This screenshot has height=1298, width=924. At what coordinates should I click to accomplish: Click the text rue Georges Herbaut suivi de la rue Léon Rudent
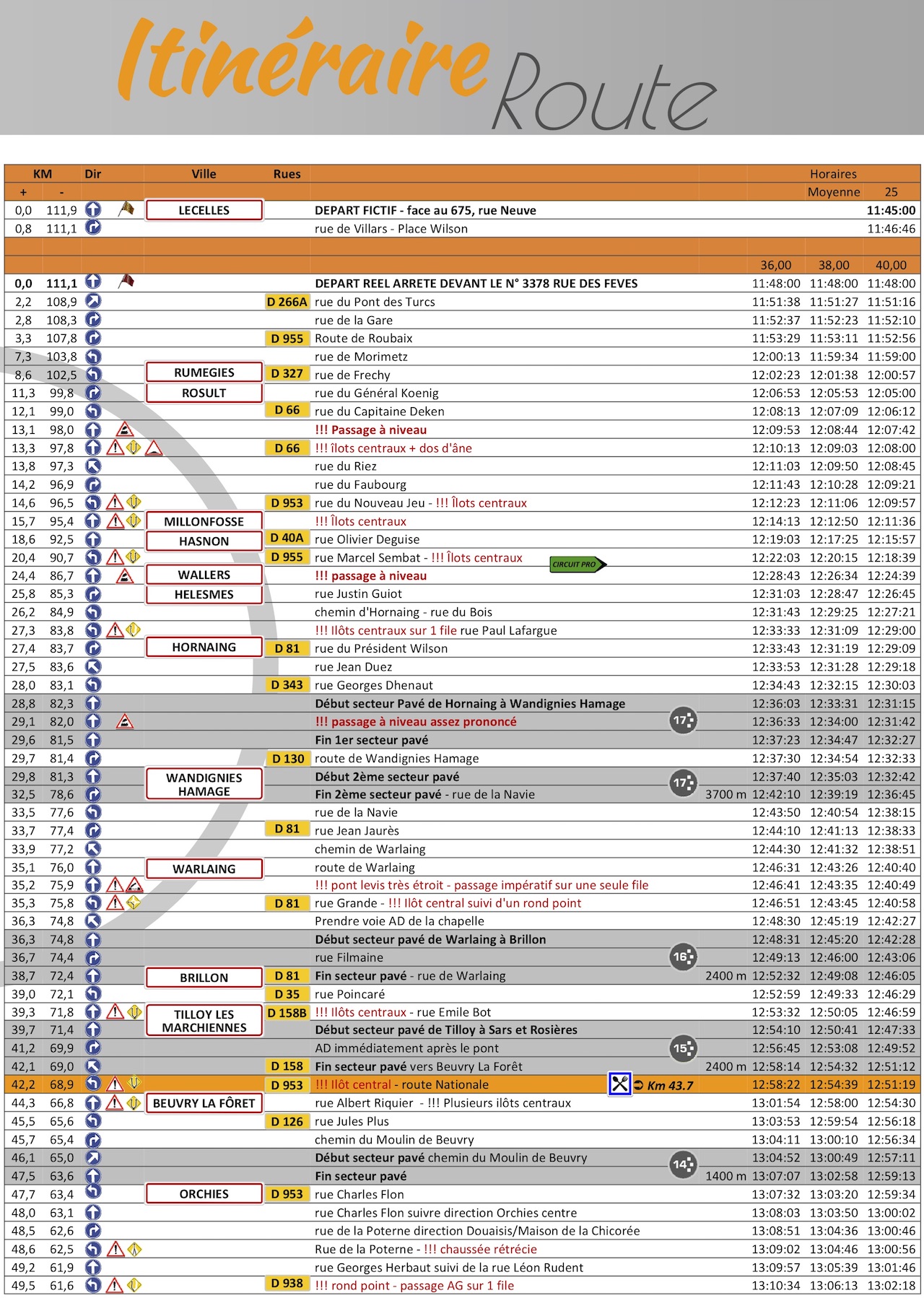point(449,1267)
